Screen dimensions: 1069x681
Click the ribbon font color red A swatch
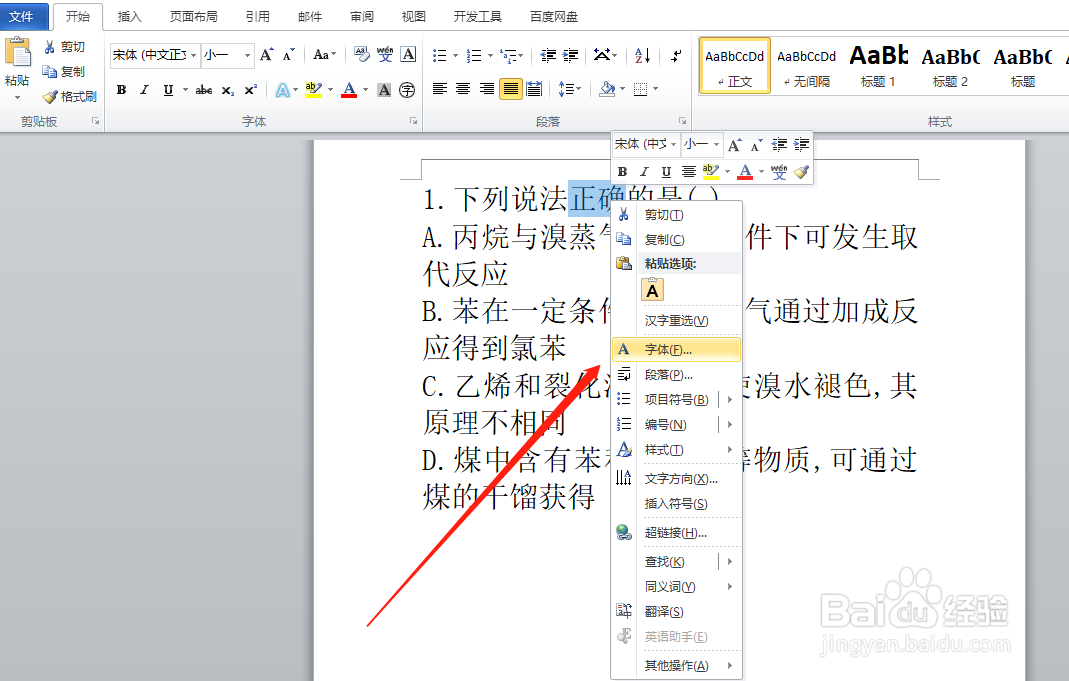[349, 90]
